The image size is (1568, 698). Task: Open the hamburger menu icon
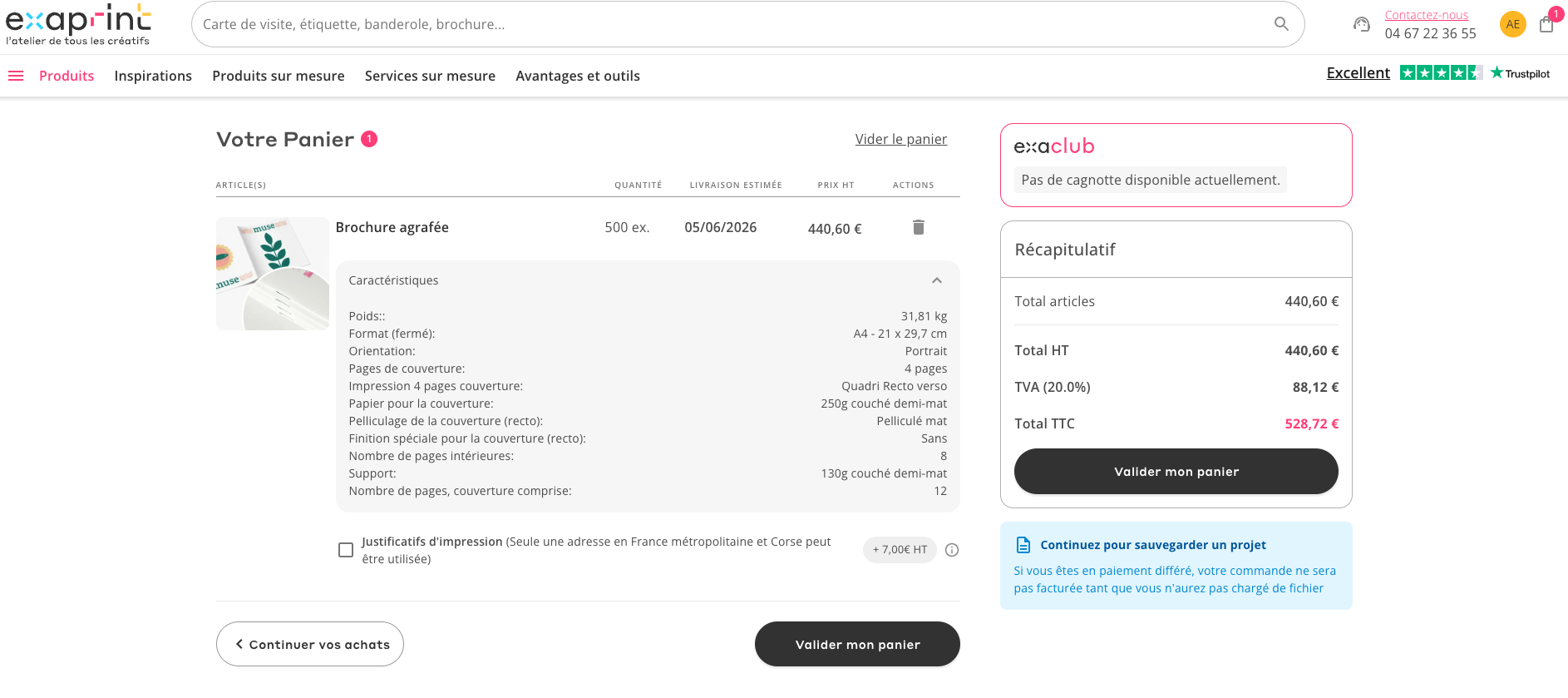[x=16, y=76]
